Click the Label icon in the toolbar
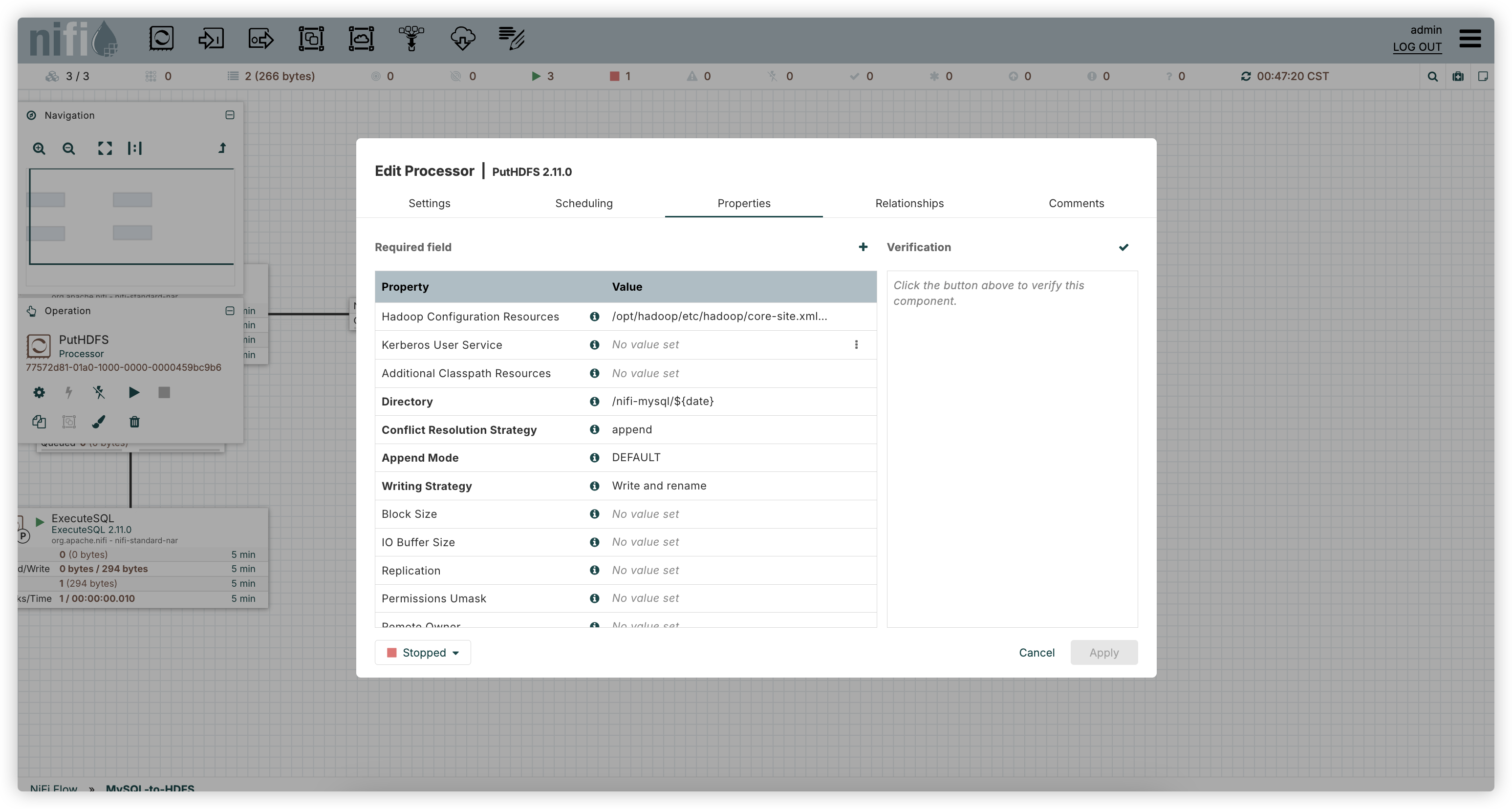This screenshot has width=1512, height=809. (512, 39)
